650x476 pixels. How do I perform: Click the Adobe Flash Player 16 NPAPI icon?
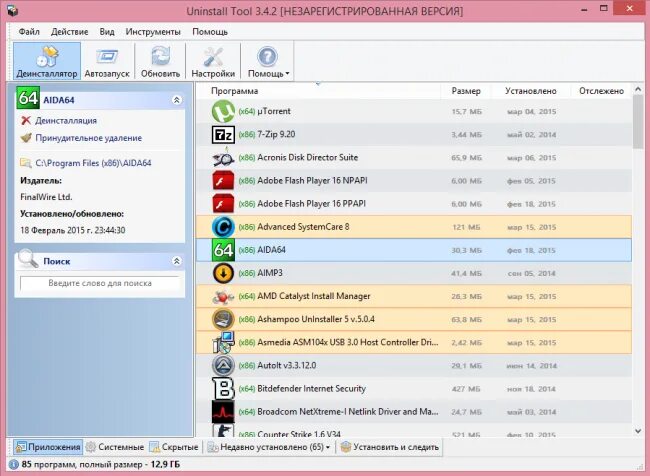[x=223, y=181]
